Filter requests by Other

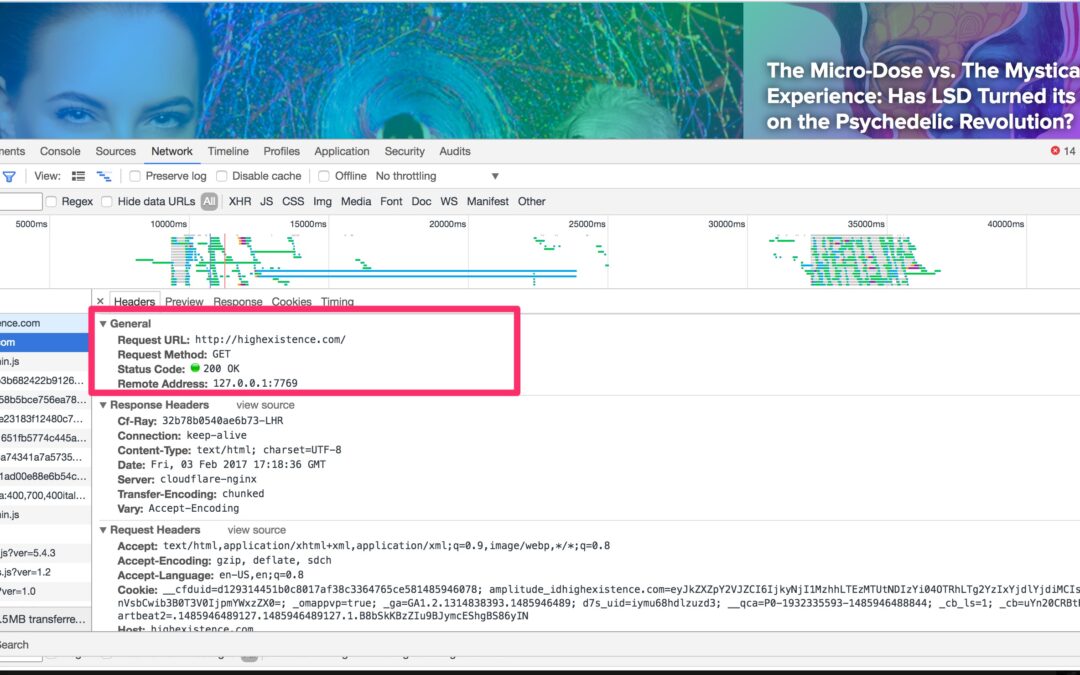point(532,202)
